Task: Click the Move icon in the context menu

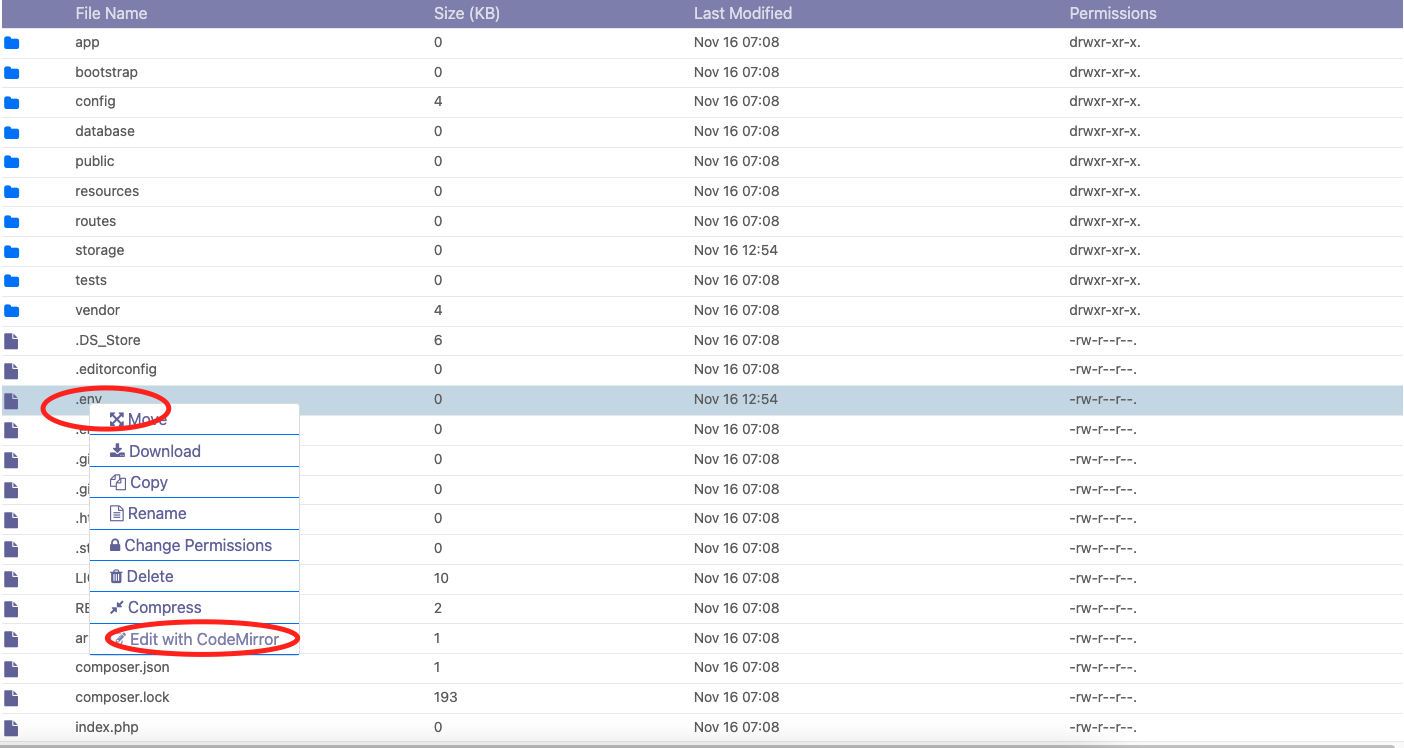Action: coord(119,420)
